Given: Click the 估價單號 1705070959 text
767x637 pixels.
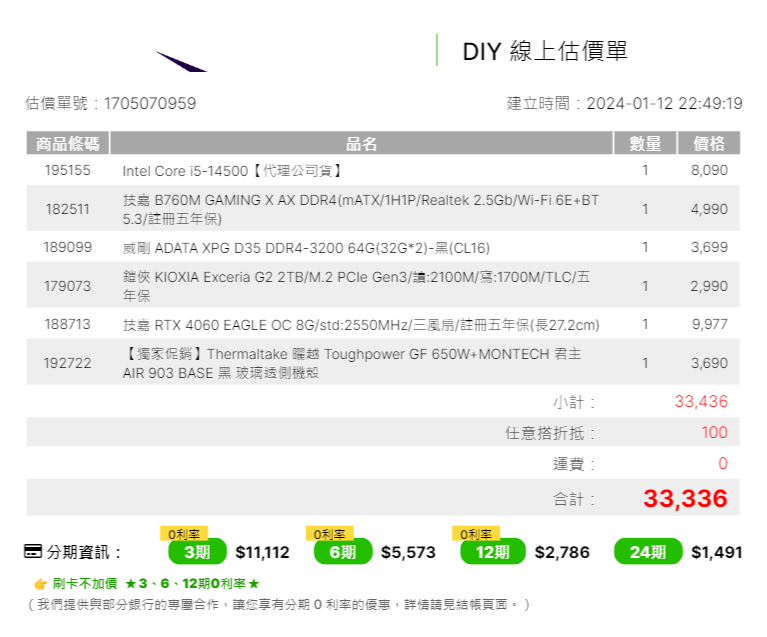Looking at the screenshot, I should (111, 103).
